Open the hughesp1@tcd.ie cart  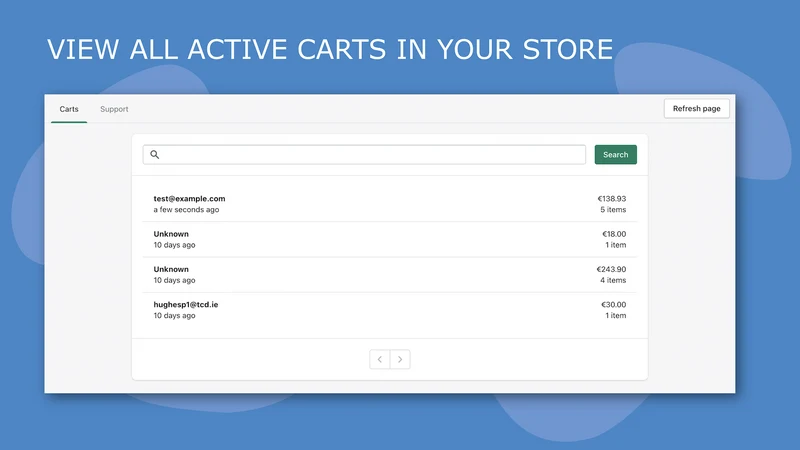390,310
